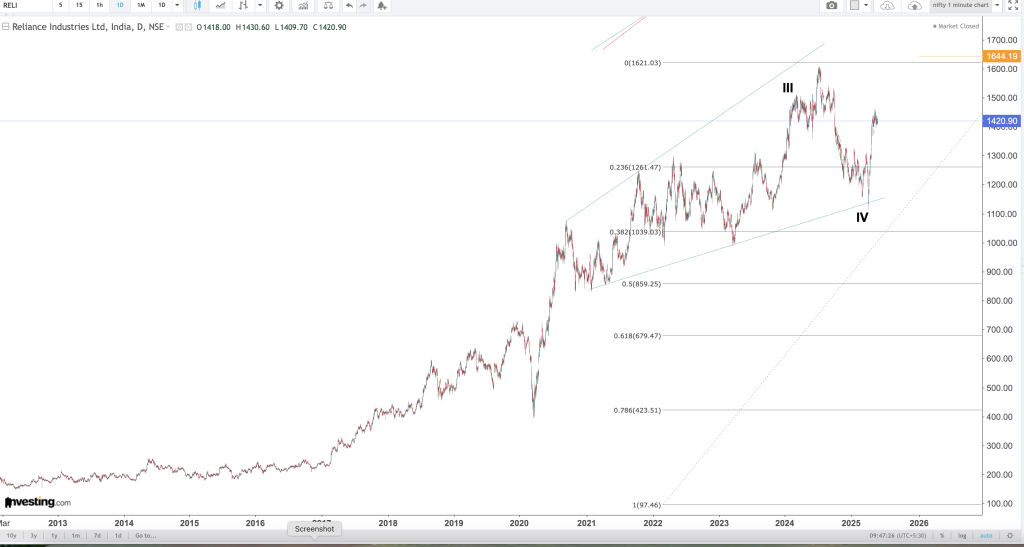The image size is (1024, 547).
Task: Select the 0.618(679.47) Fibonacci level label
Action: 637,336
